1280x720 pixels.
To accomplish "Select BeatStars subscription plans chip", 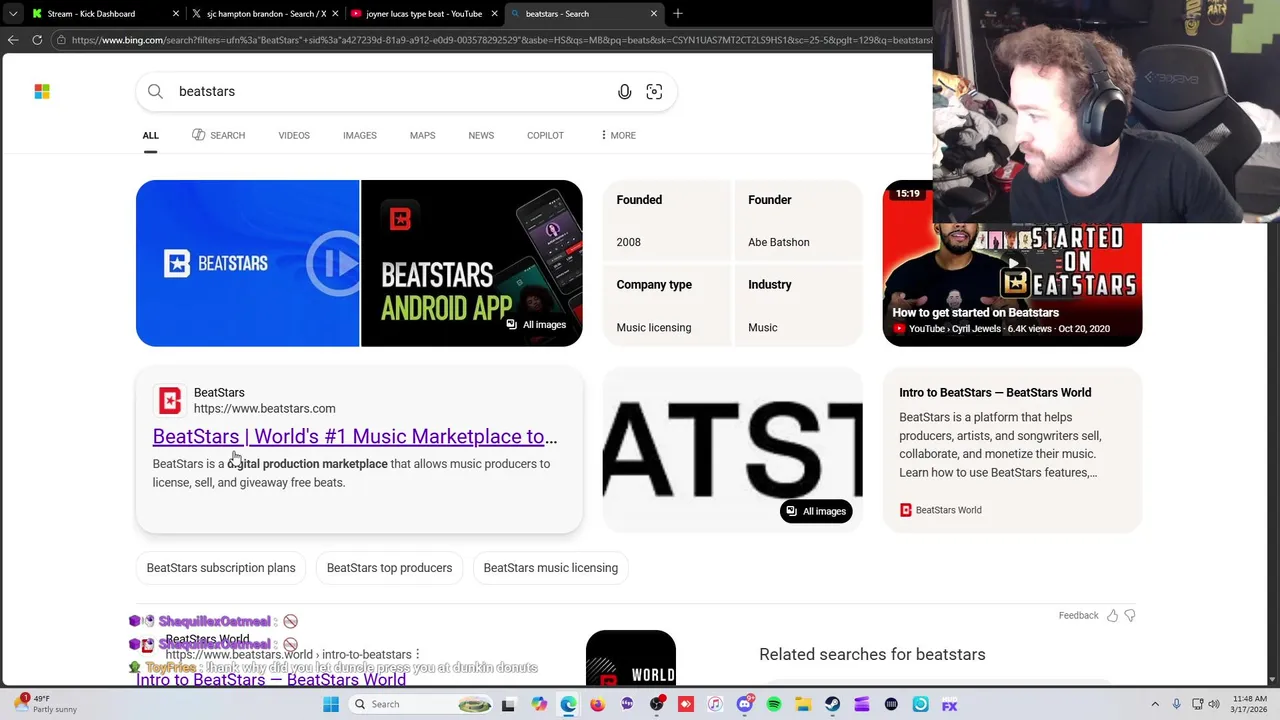I will pos(221,568).
